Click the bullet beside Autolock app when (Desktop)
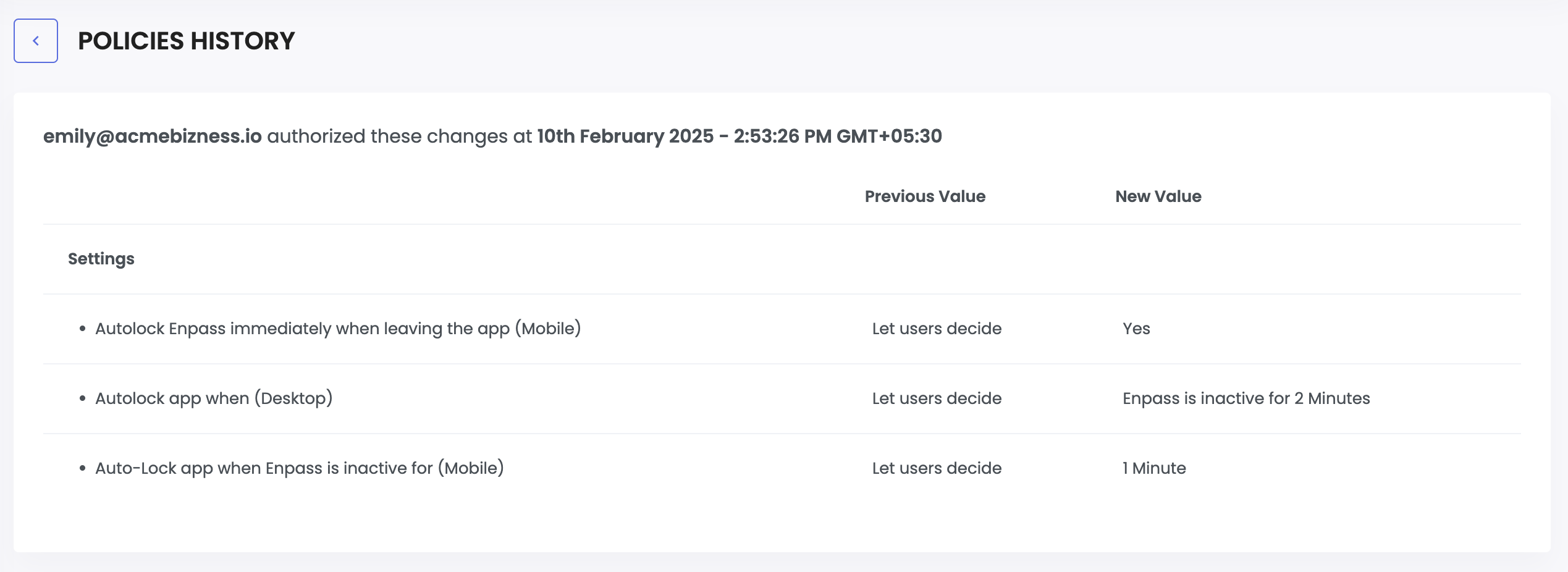The width and height of the screenshot is (1568, 572). click(83, 399)
